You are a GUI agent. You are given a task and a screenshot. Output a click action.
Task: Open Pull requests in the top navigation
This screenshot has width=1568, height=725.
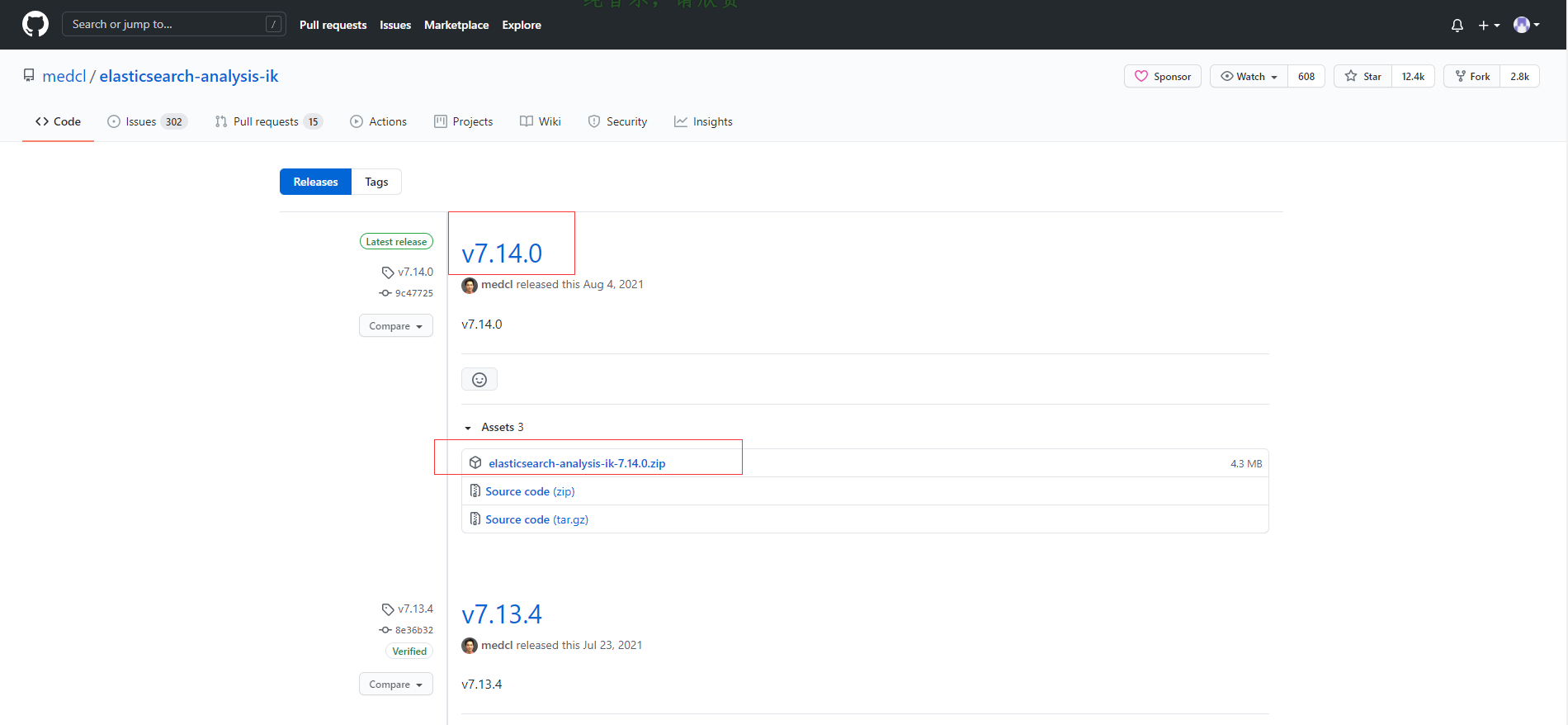(333, 25)
